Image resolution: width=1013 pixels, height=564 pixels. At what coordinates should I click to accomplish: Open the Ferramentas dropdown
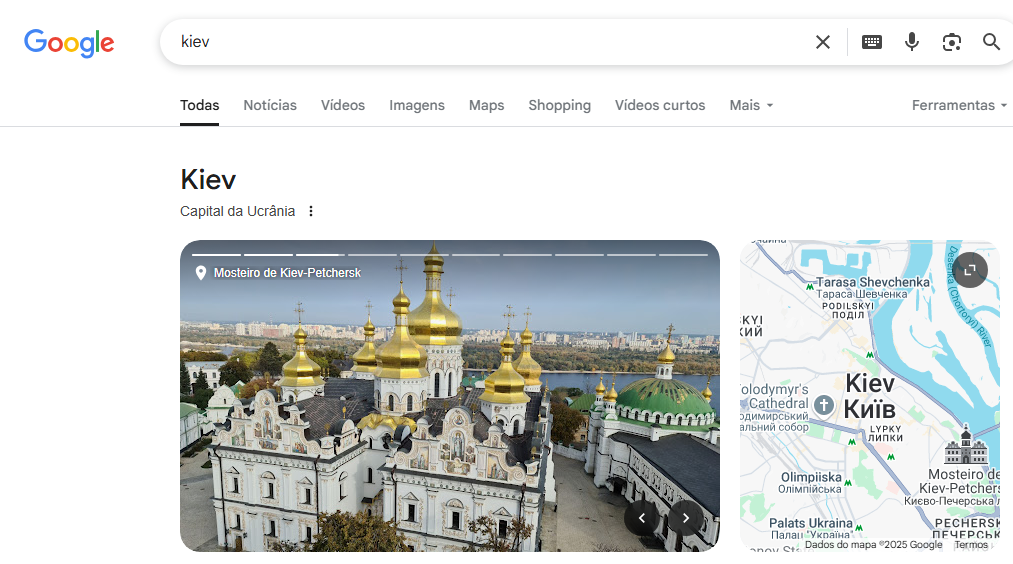point(959,105)
